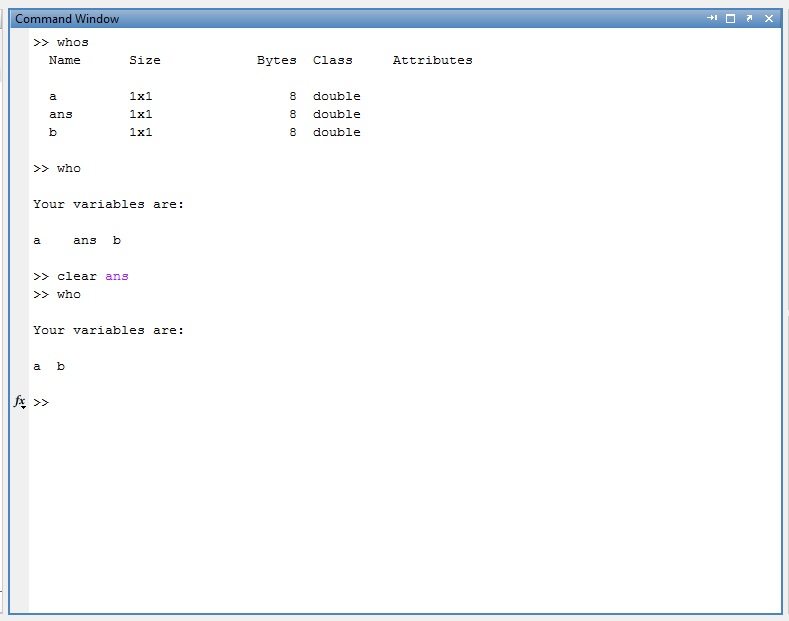Click the 'Bytes' column header
Image resolution: width=789 pixels, height=621 pixels.
point(277,60)
